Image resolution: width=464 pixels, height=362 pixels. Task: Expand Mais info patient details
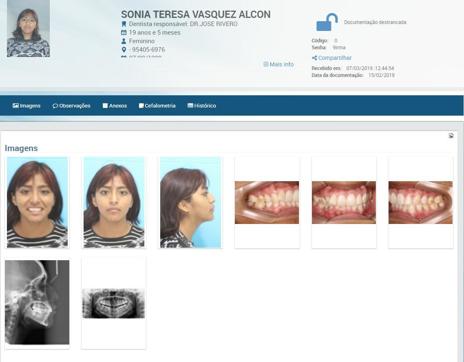coord(279,64)
